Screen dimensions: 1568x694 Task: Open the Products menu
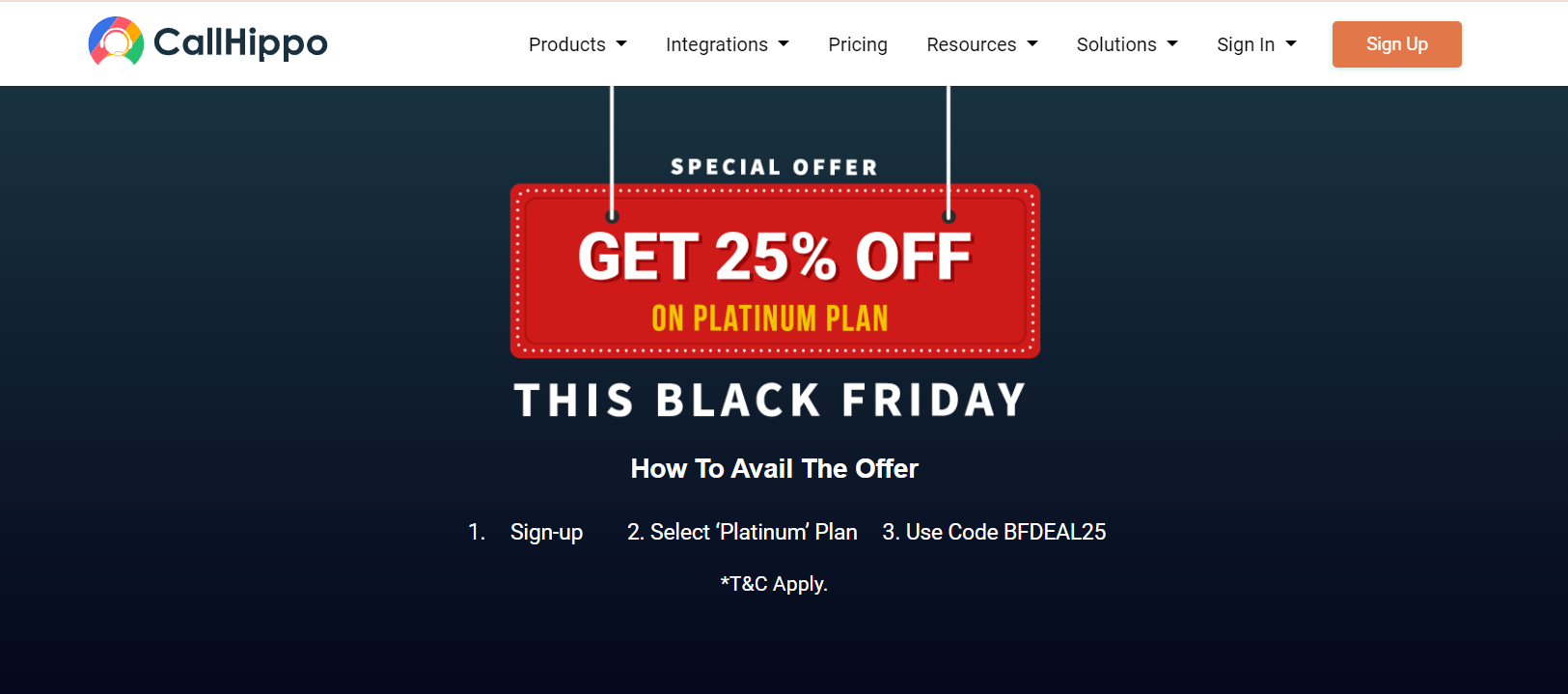point(567,44)
